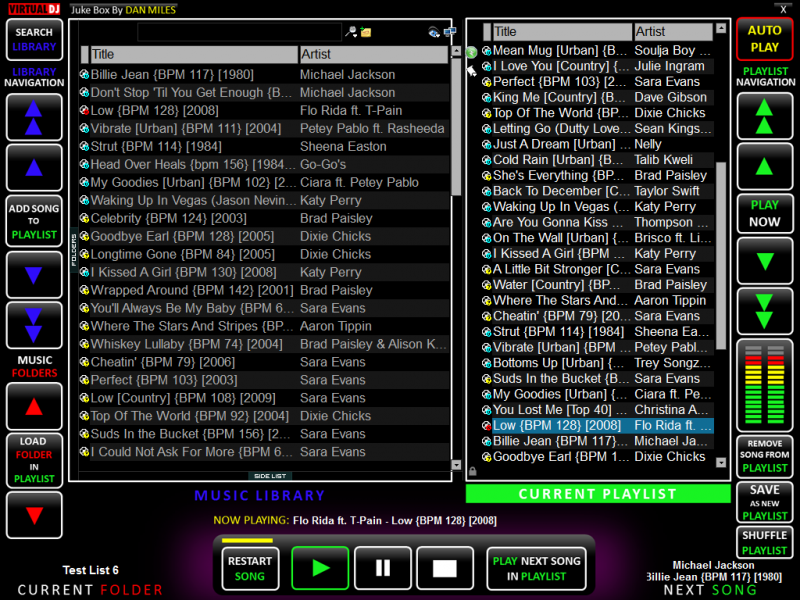Click the Search Library button
Image resolution: width=800 pixels, height=600 pixels.
[34, 39]
